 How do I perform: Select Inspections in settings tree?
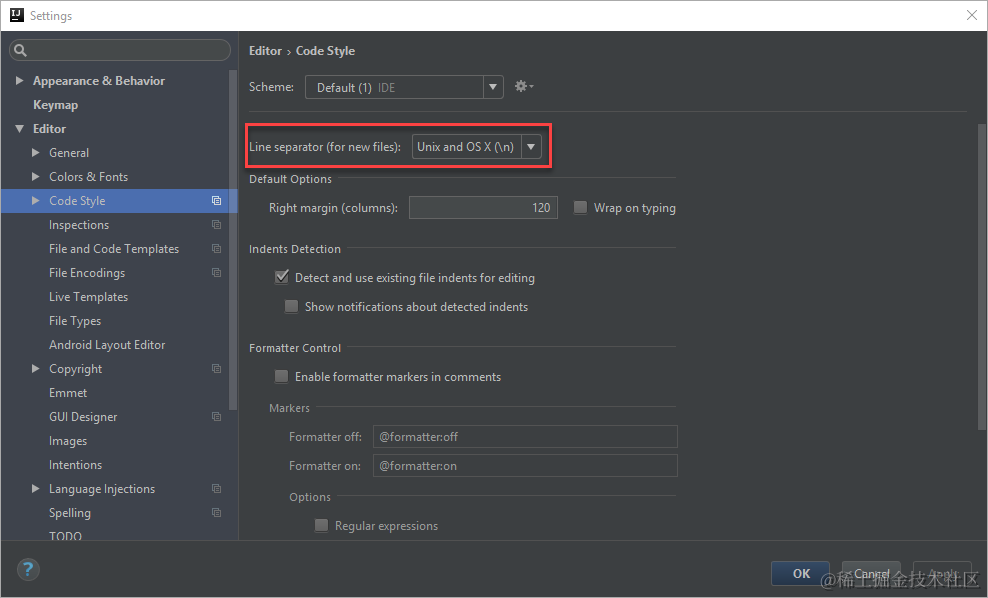(x=79, y=225)
